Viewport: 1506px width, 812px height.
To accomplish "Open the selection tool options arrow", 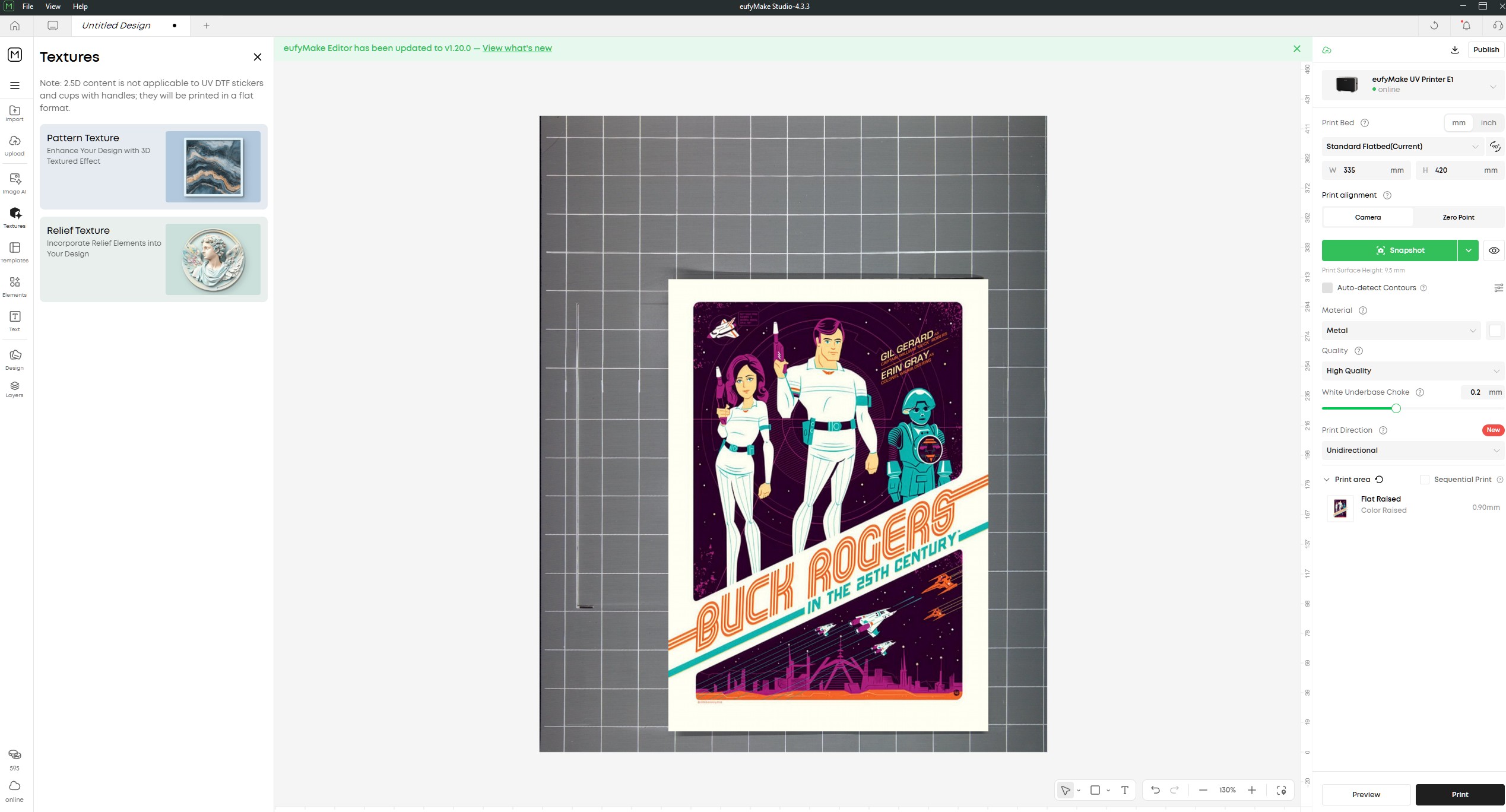I will (x=1079, y=791).
